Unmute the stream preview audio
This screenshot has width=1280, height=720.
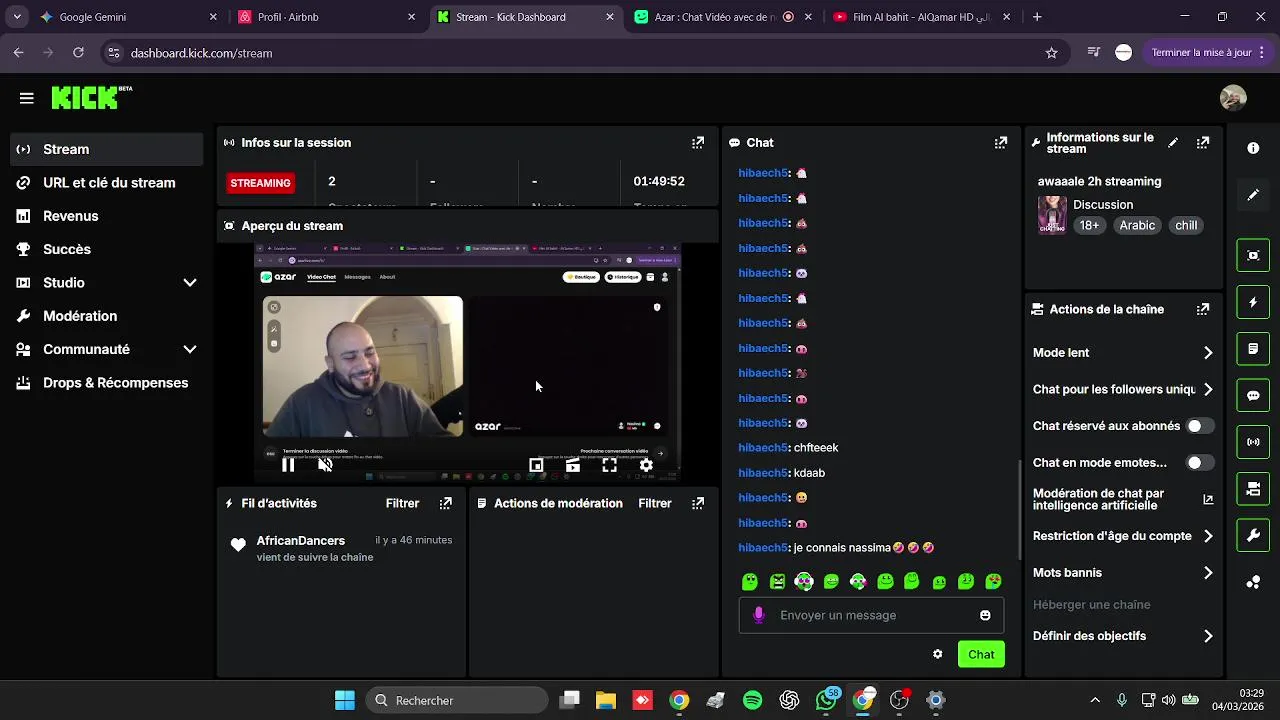(x=325, y=465)
